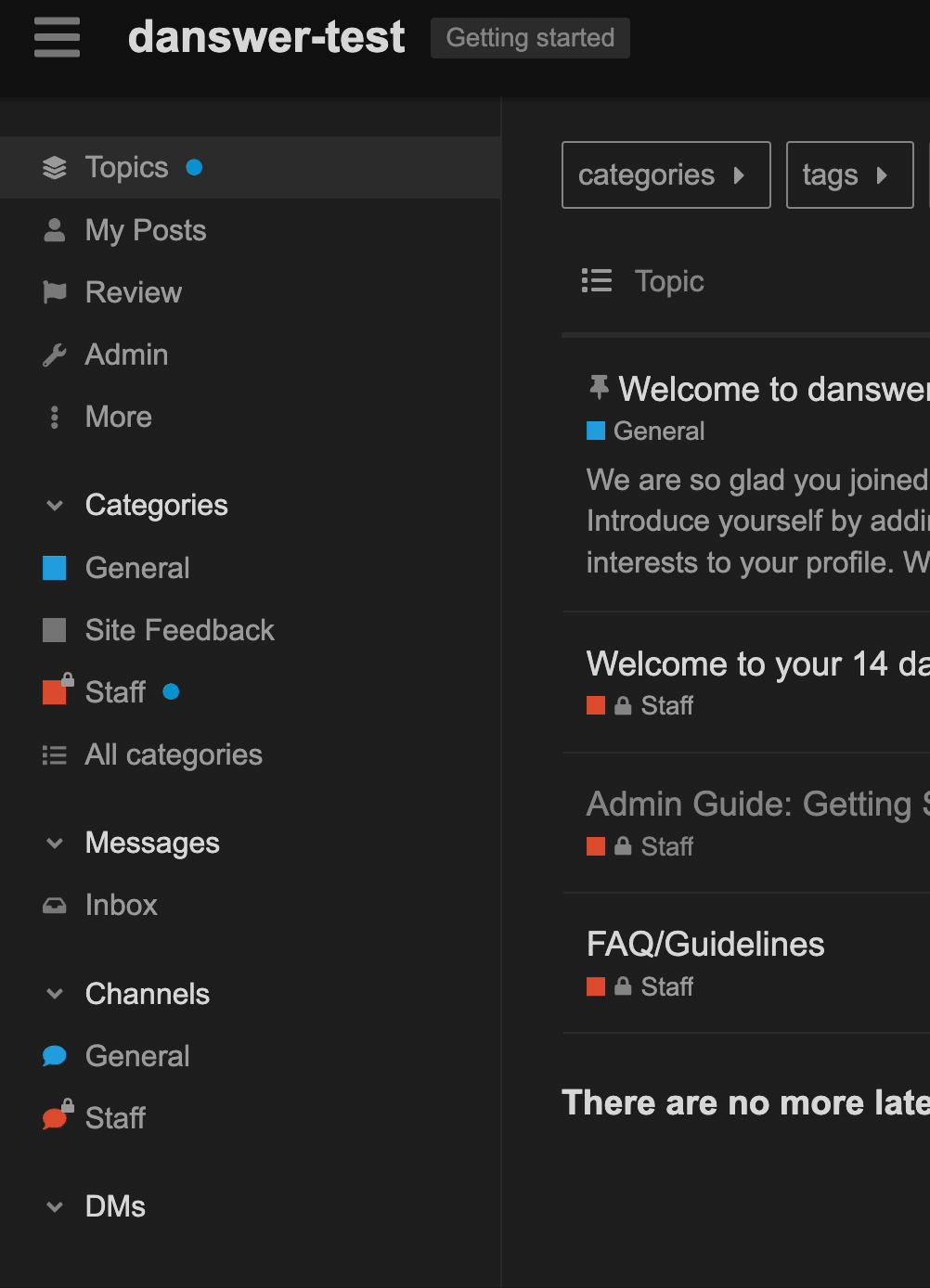Open the tags filter dropdown
Screen dimensions: 930x1288
[848, 174]
